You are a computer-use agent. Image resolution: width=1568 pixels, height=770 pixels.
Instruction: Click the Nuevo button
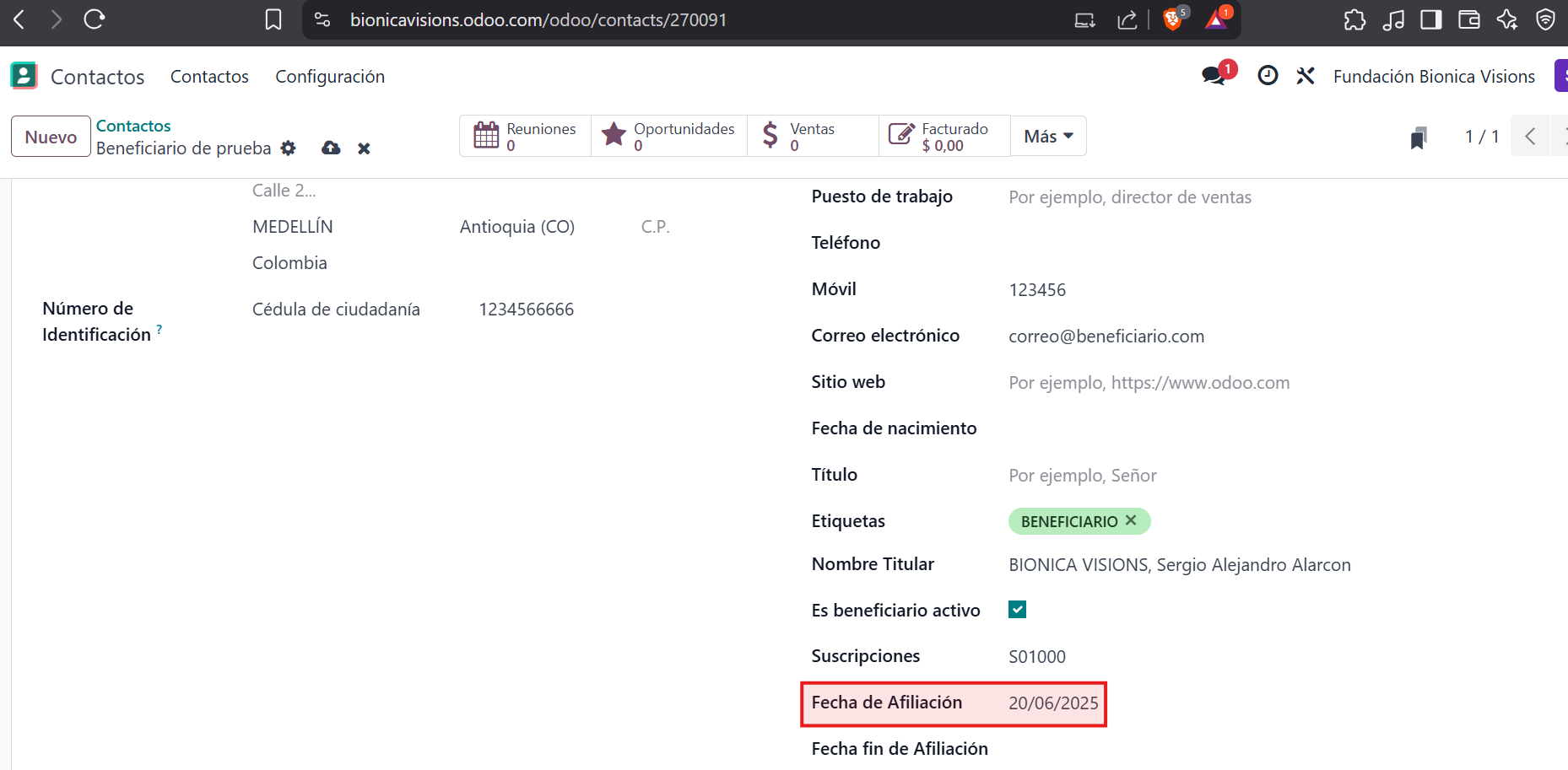51,137
